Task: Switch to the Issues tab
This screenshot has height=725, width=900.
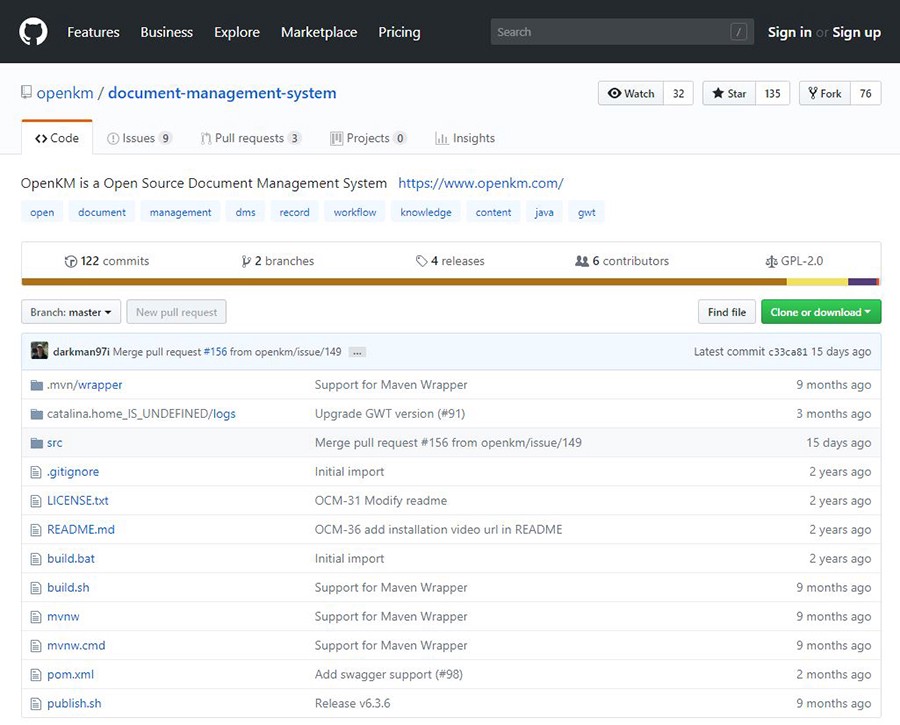Action: pyautogui.click(x=139, y=139)
